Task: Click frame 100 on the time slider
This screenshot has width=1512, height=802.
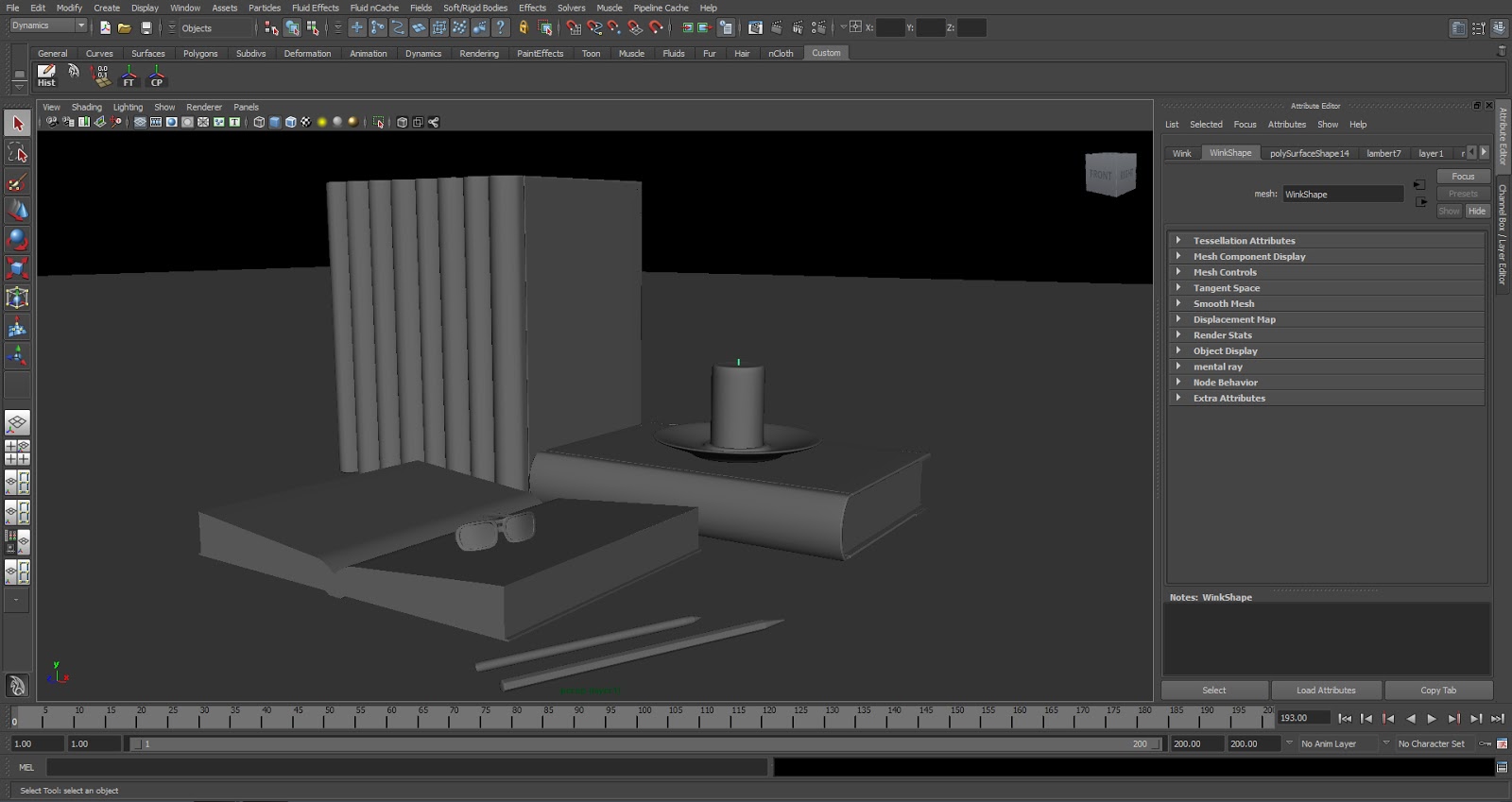Action: (x=643, y=718)
